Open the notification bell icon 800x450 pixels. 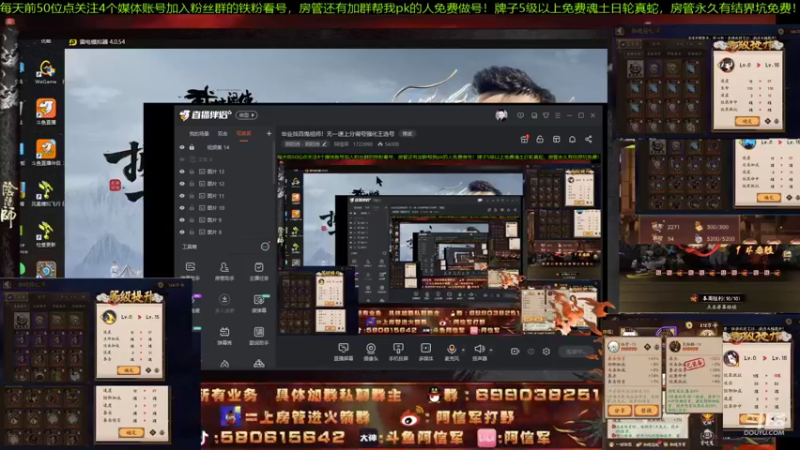(x=572, y=139)
